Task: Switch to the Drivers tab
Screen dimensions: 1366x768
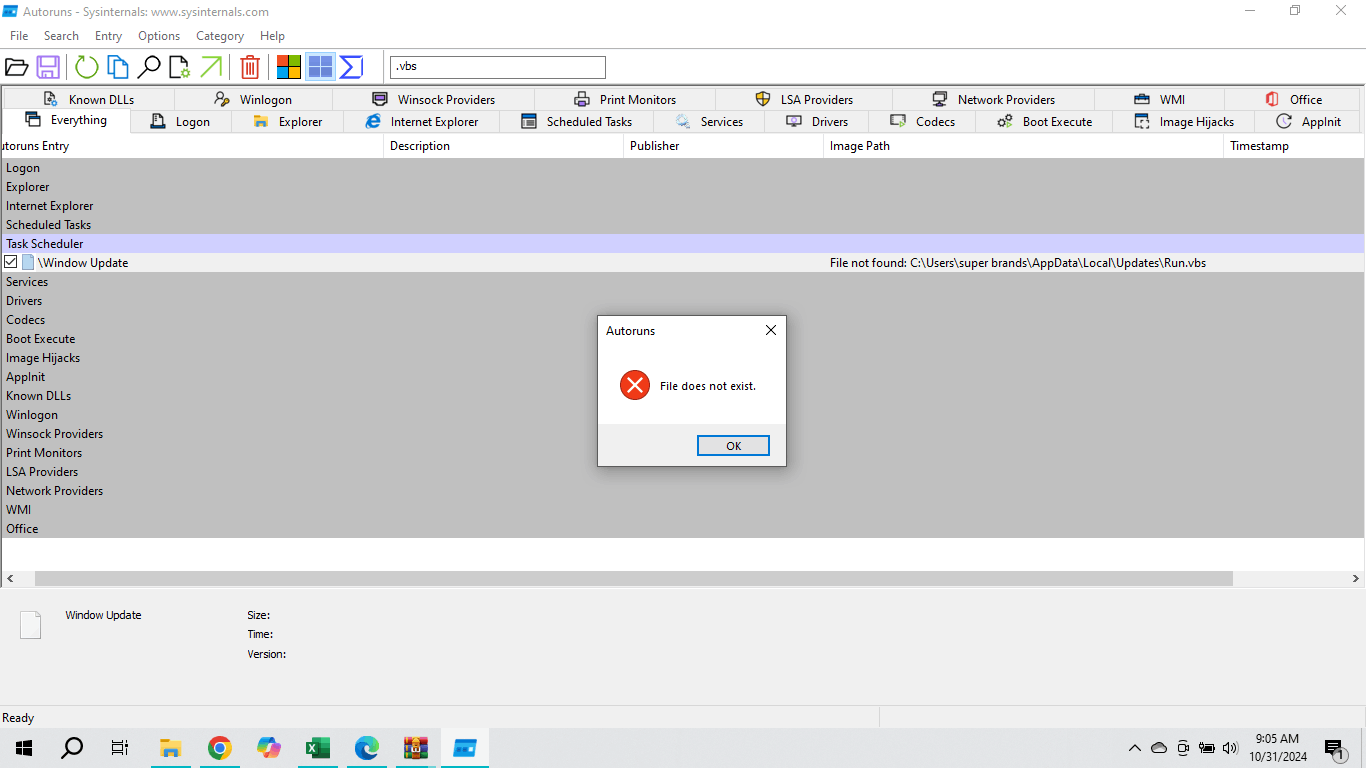Action: click(x=816, y=121)
